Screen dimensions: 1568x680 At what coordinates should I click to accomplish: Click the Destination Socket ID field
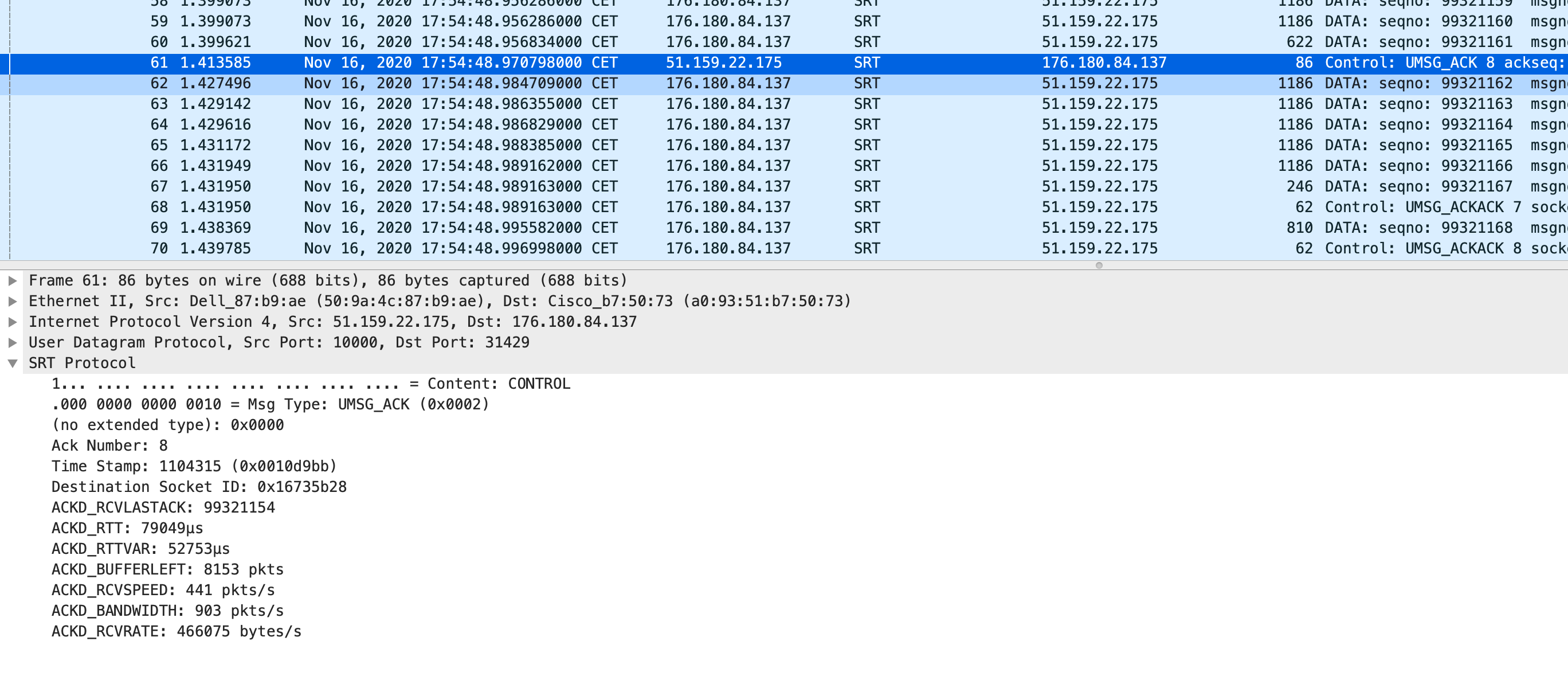[199, 487]
